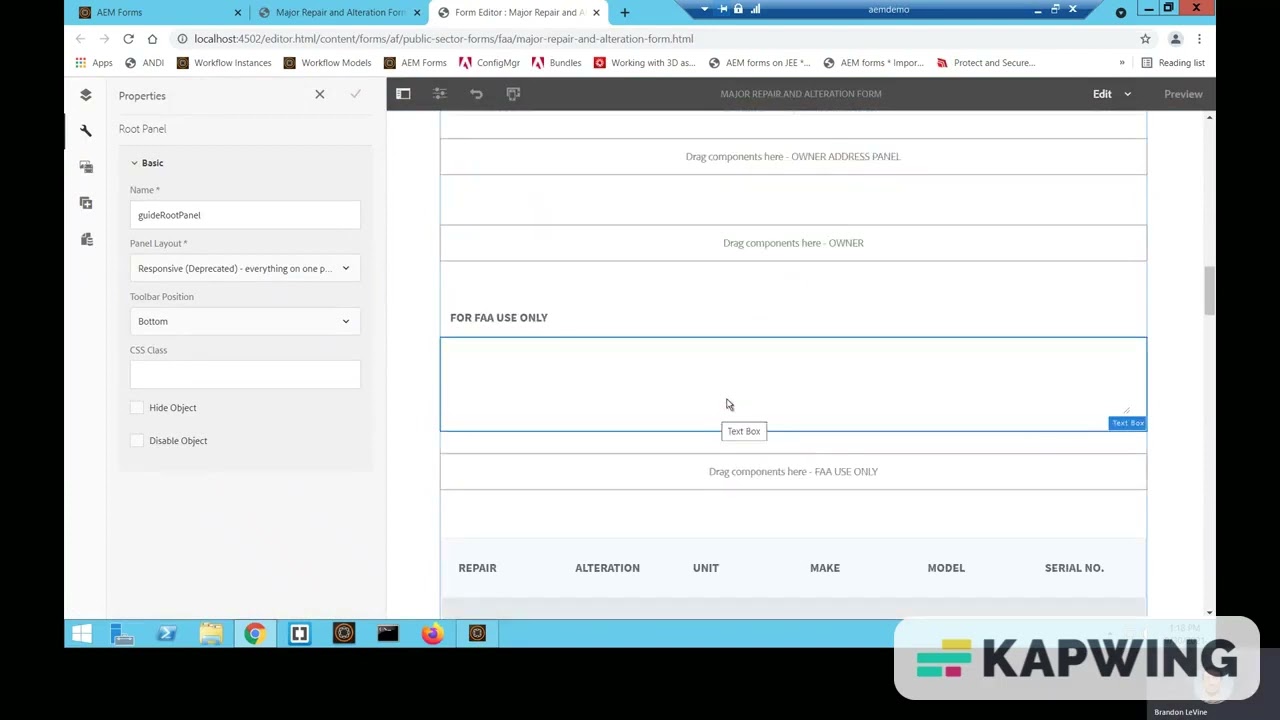Select the FOR FAA USE ONLY text box
Viewport: 1280px width, 720px height.
pyautogui.click(x=793, y=384)
